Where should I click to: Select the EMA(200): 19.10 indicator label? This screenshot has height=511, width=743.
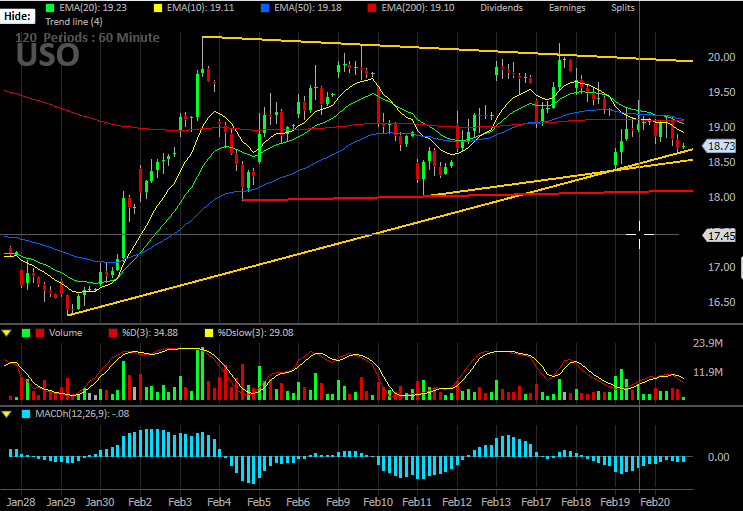pyautogui.click(x=418, y=8)
